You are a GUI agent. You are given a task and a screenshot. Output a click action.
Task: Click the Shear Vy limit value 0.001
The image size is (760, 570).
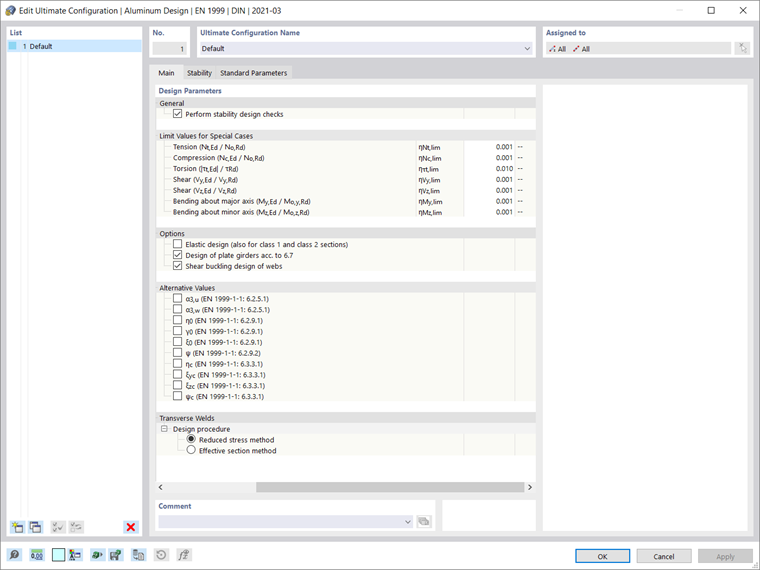point(489,179)
